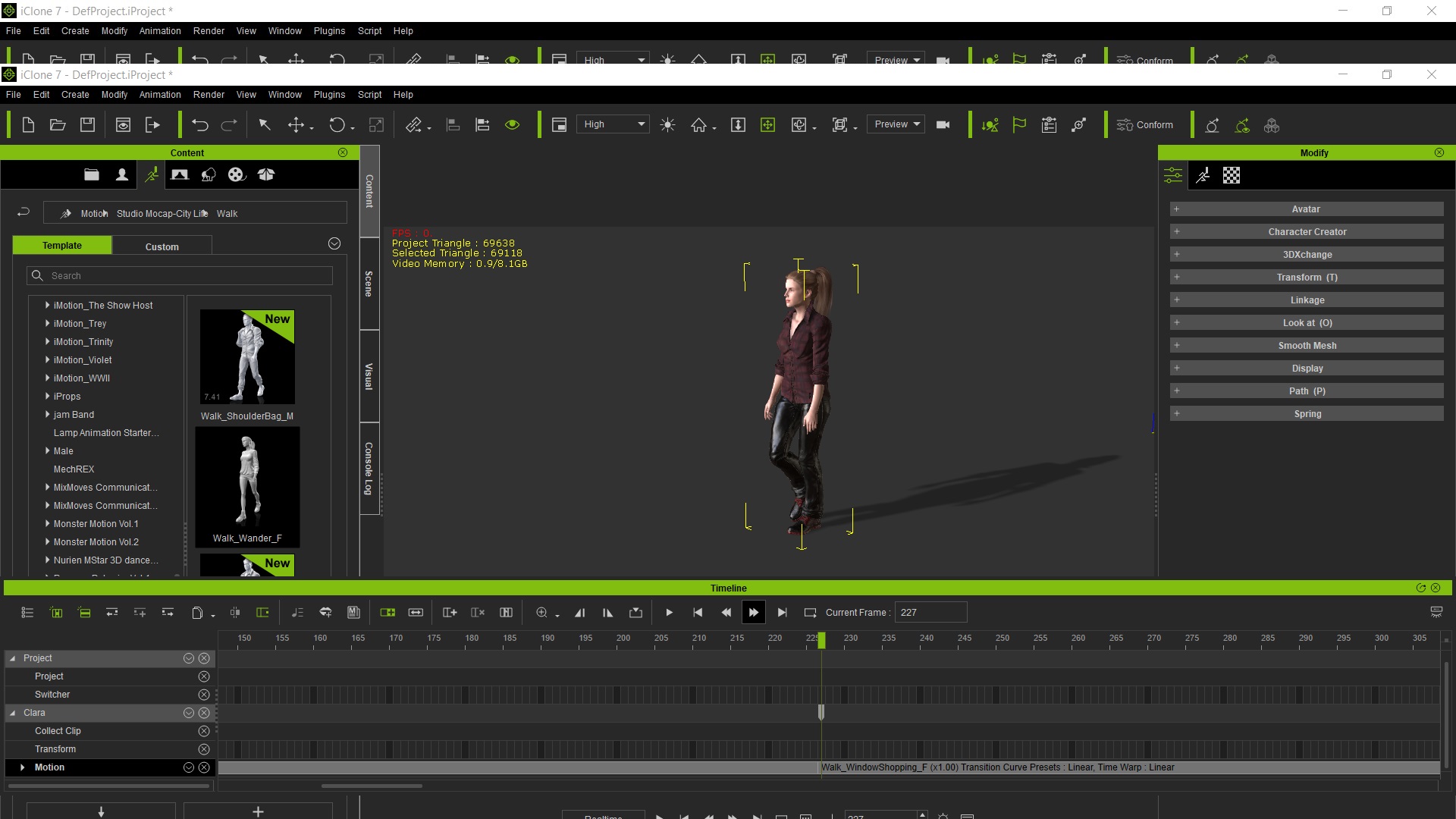Image resolution: width=1456 pixels, height=819 pixels.
Task: Select the Walk_Wander_F motion thumbnail
Action: point(247,487)
